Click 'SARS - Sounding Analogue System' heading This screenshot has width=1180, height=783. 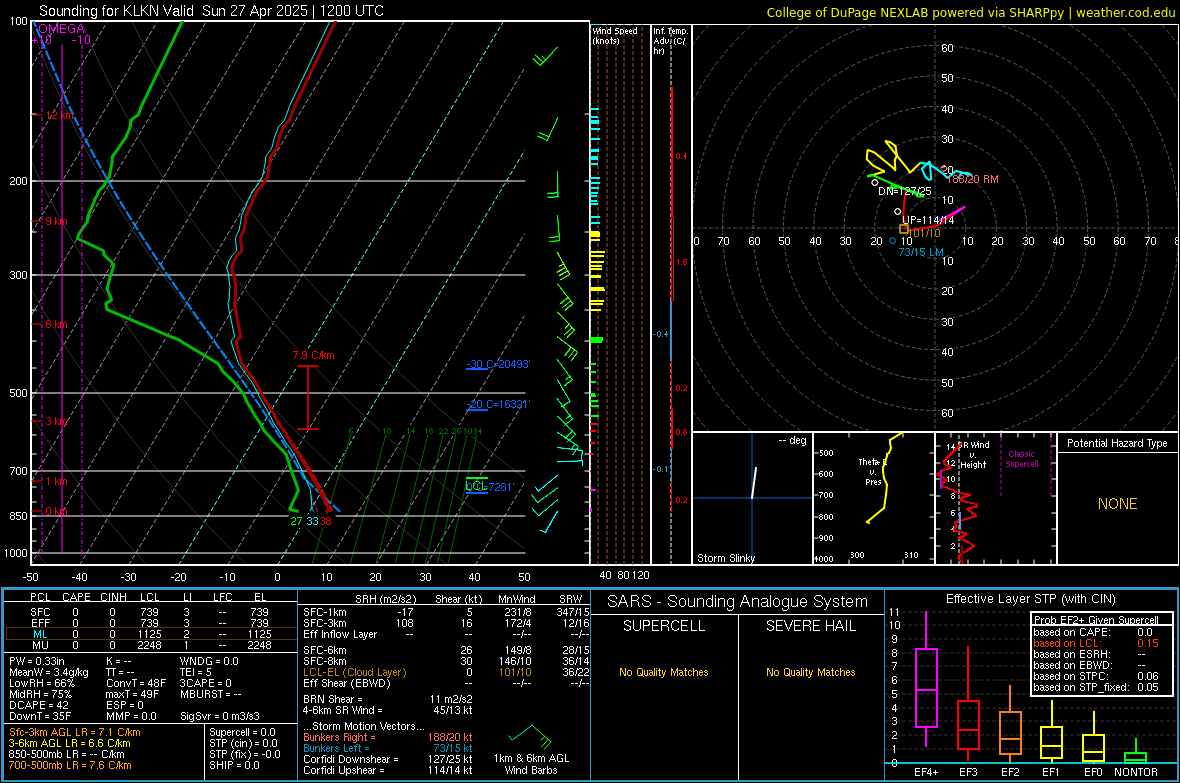click(737, 602)
